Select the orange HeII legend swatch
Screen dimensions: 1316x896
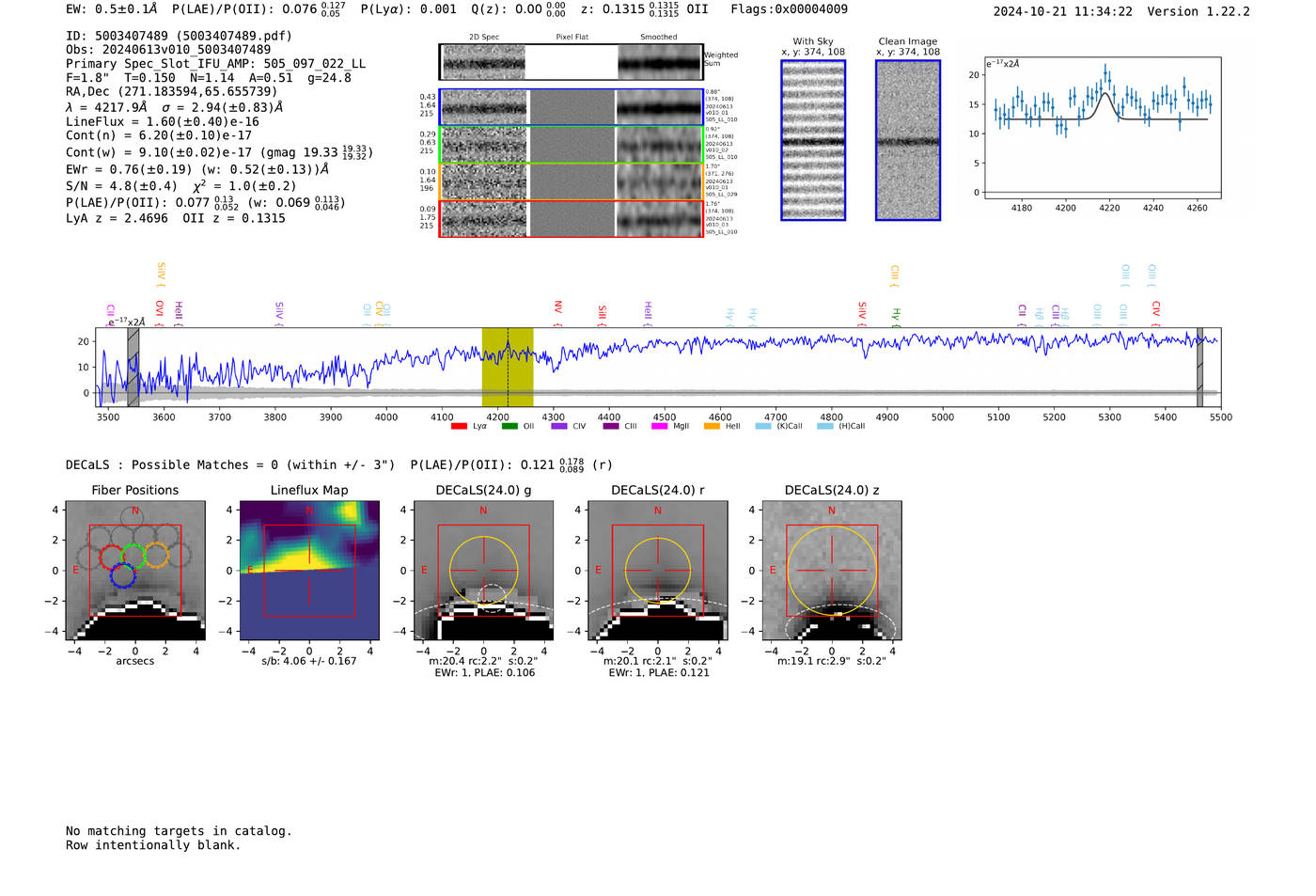pyautogui.click(x=712, y=427)
